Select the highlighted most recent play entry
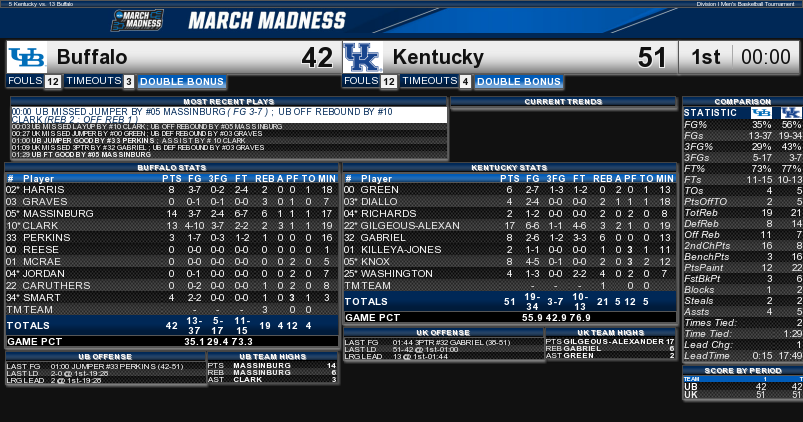 [229, 115]
